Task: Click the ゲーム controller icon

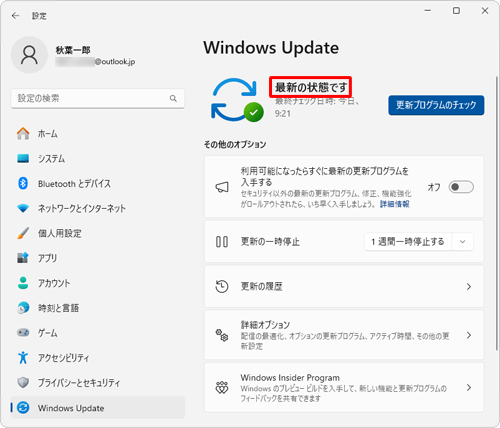Action: [x=23, y=332]
